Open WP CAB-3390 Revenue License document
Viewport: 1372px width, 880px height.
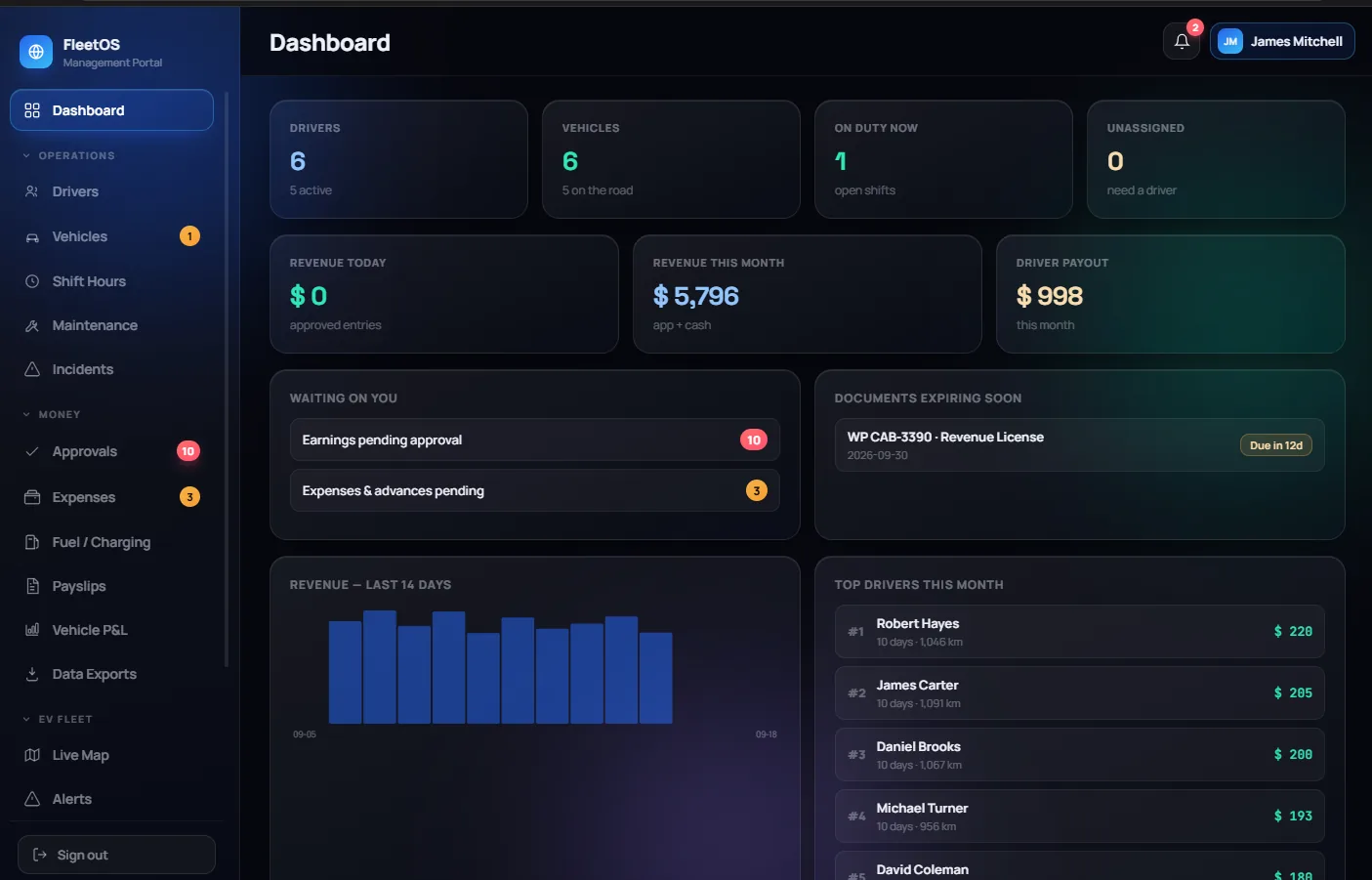[x=1079, y=445]
